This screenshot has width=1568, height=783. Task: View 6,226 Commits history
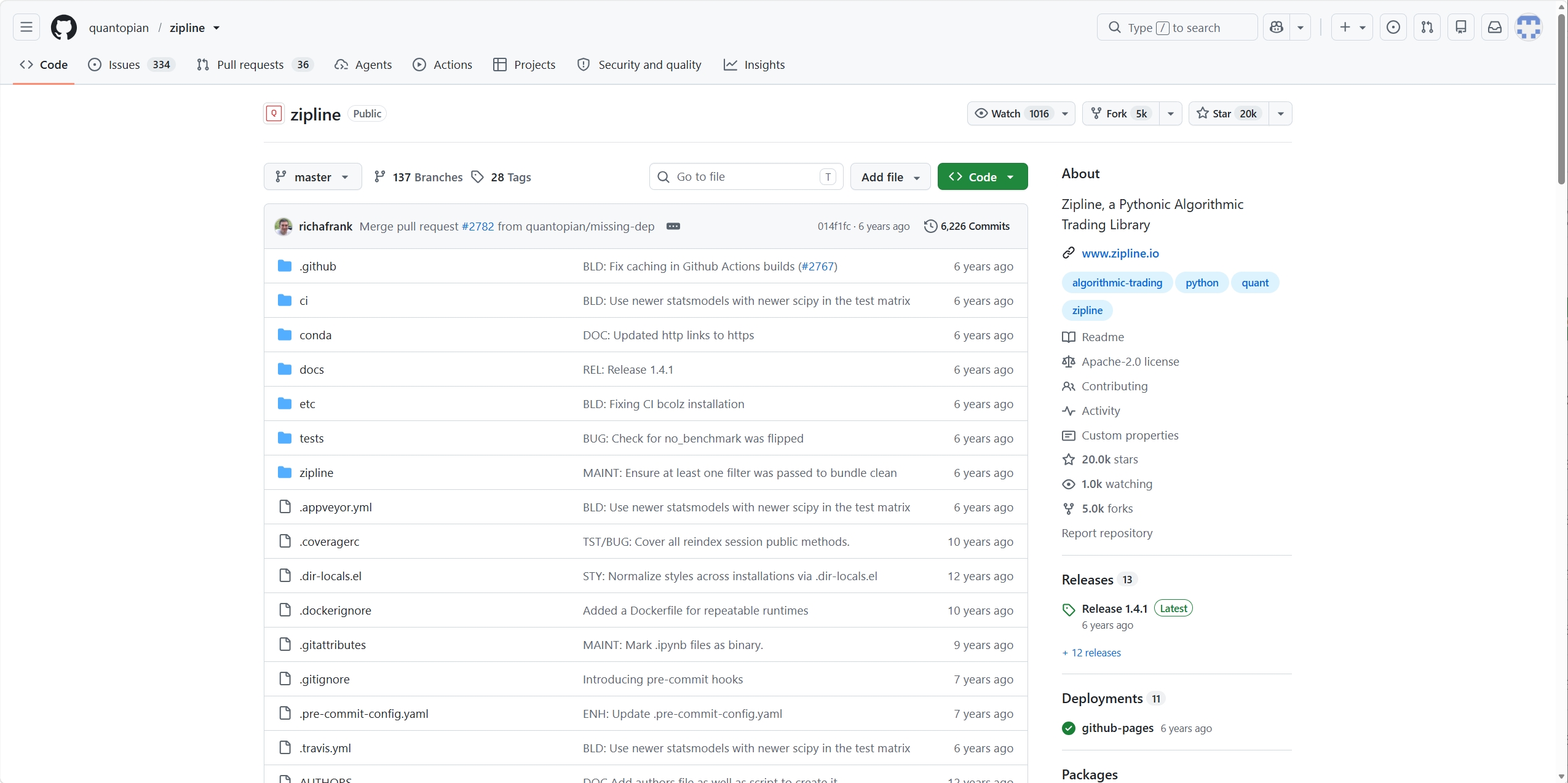967,226
